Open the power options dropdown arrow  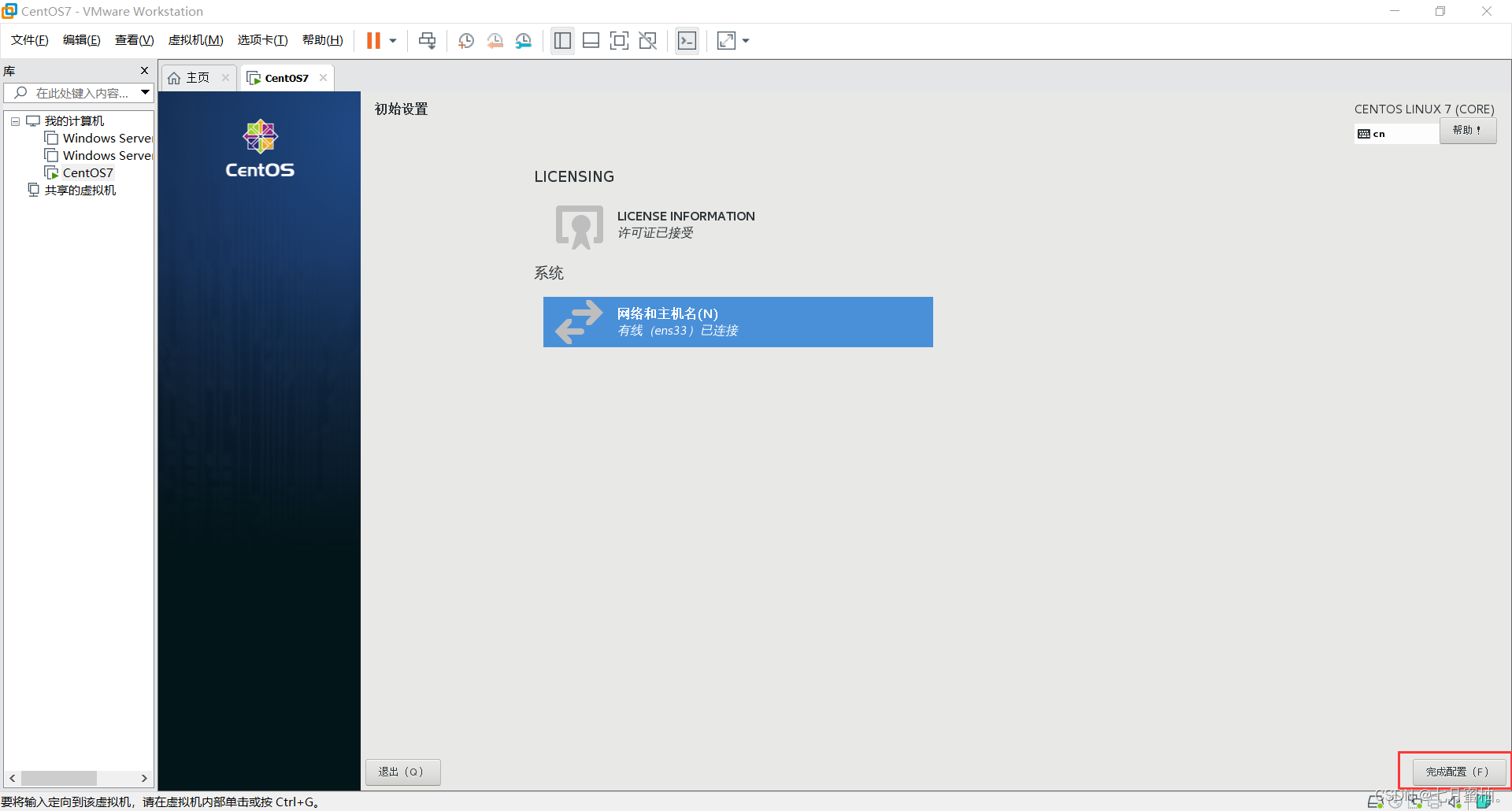[393, 41]
